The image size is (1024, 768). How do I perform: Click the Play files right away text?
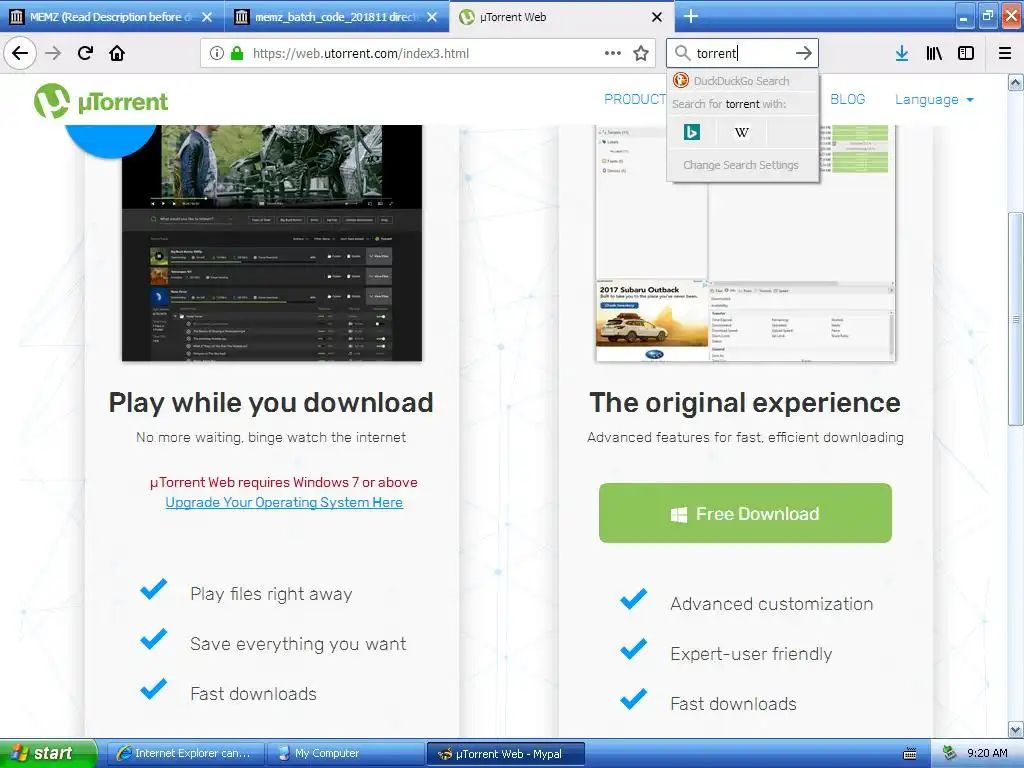tap(271, 594)
